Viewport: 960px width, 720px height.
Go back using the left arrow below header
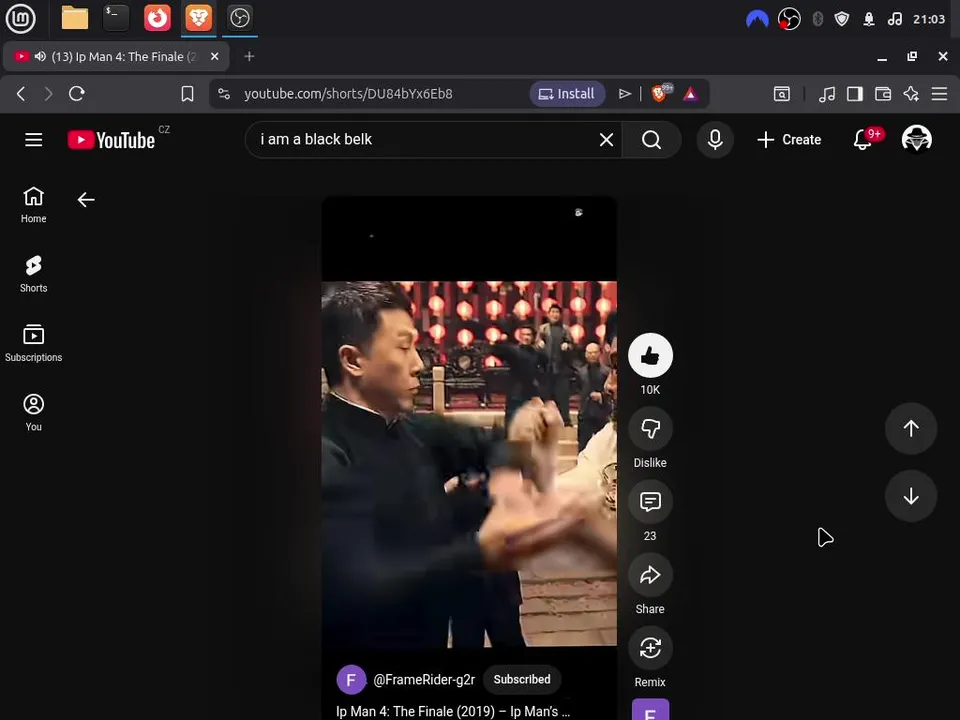pos(86,200)
